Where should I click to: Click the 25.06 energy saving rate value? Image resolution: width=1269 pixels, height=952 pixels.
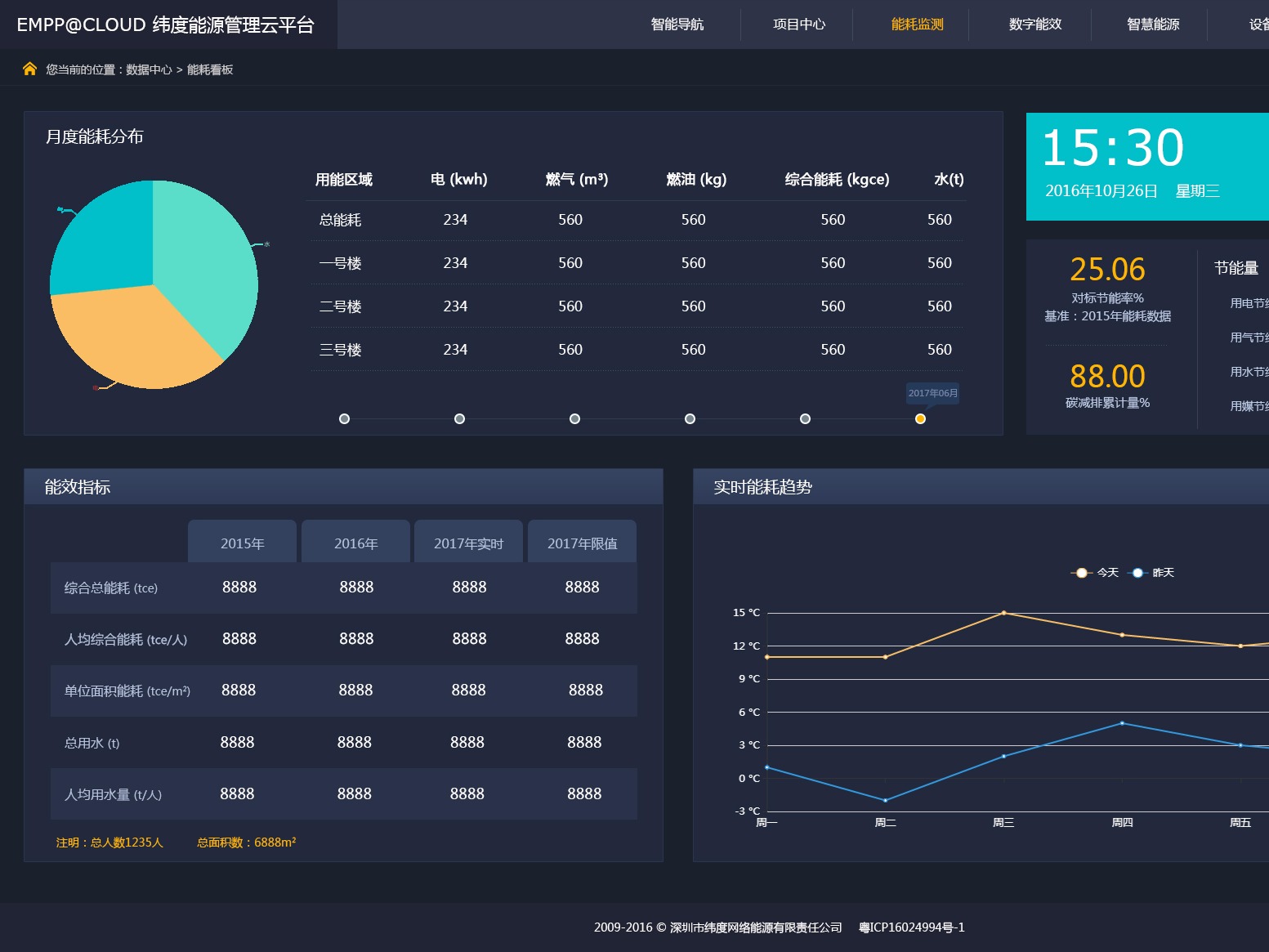click(x=1108, y=270)
